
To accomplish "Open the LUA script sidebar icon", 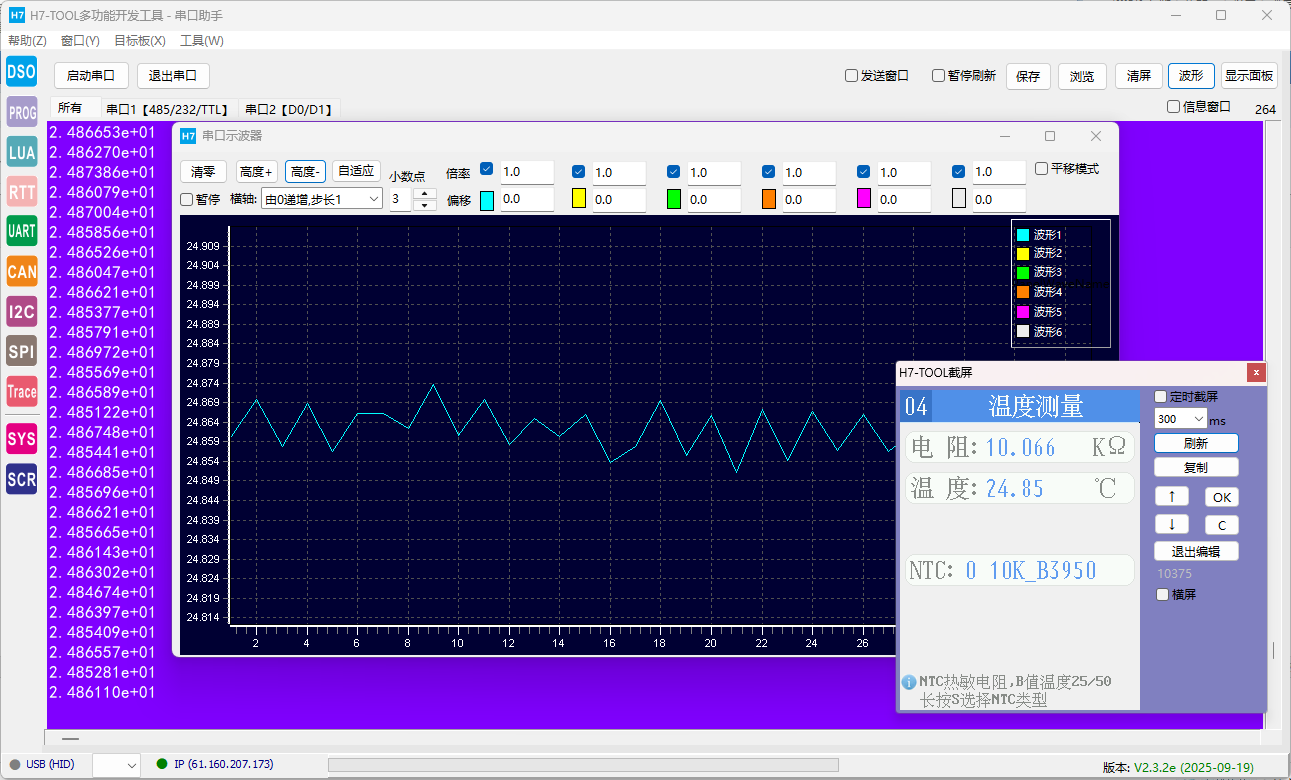I will pyautogui.click(x=21, y=152).
